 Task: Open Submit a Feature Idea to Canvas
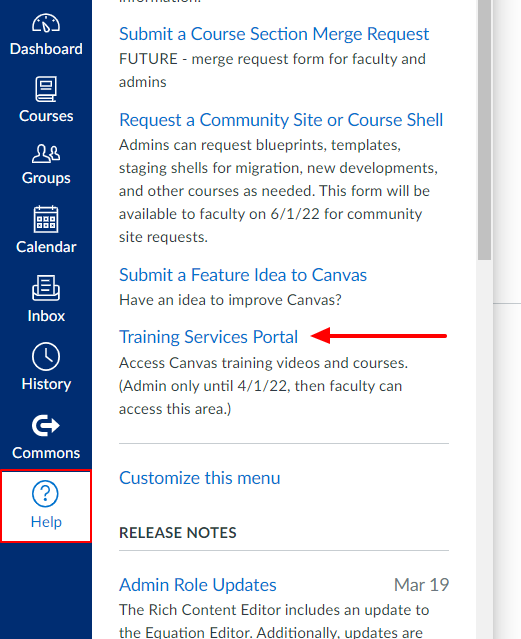pos(243,275)
